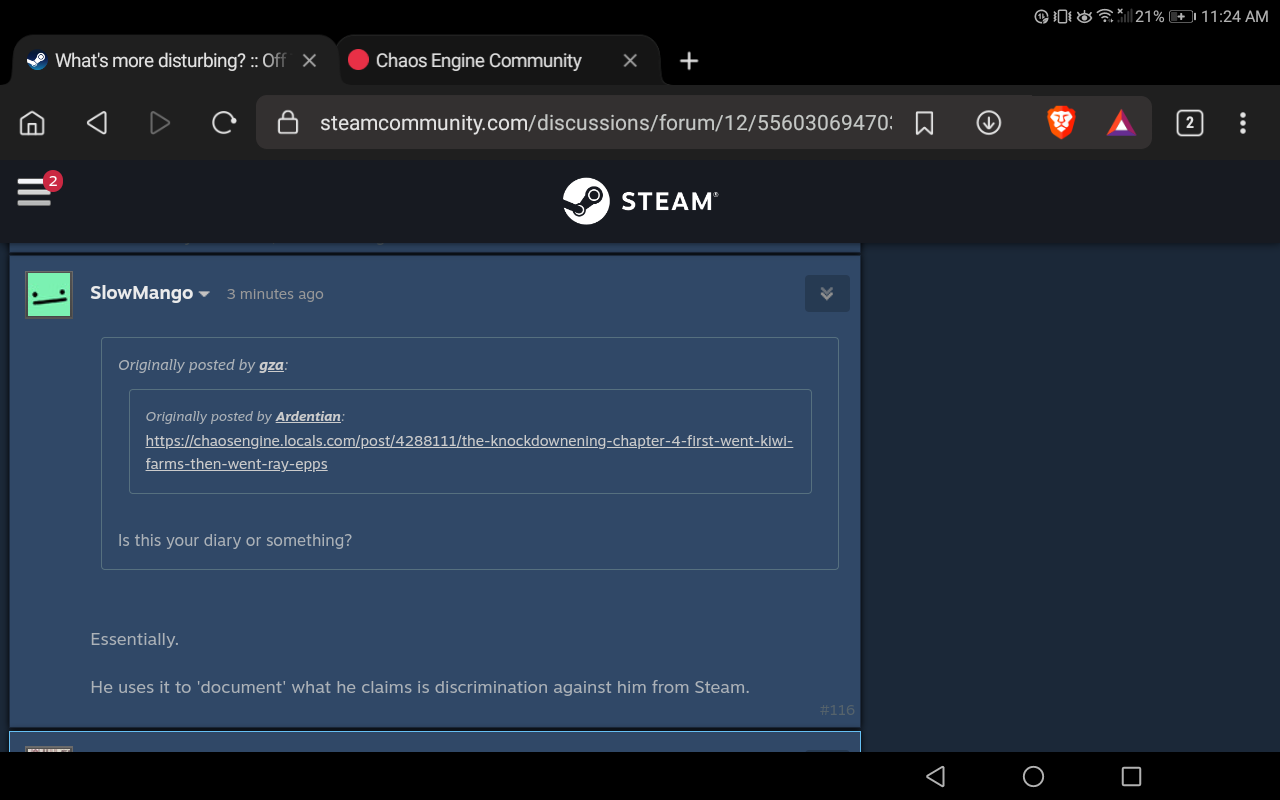Tap the battery 21% status indicator
This screenshot has height=800, width=1280.
[x=1165, y=16]
